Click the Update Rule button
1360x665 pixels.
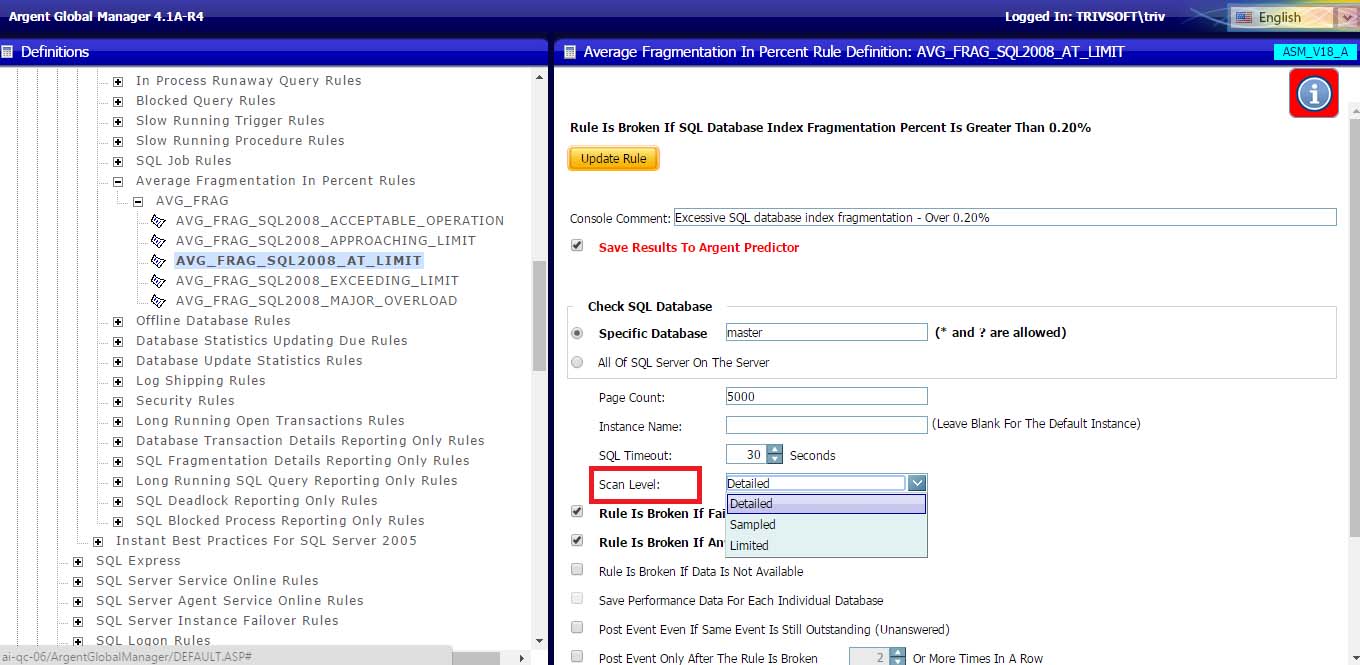point(614,159)
